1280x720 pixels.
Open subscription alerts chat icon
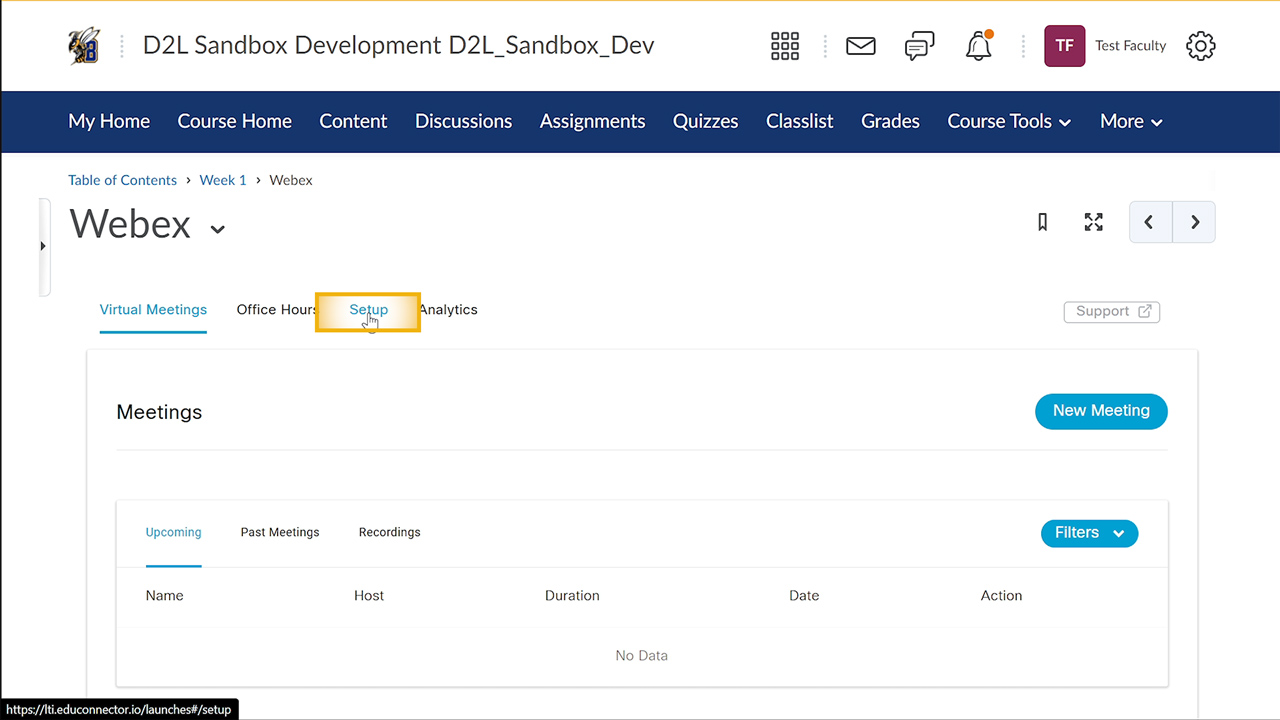coord(919,46)
